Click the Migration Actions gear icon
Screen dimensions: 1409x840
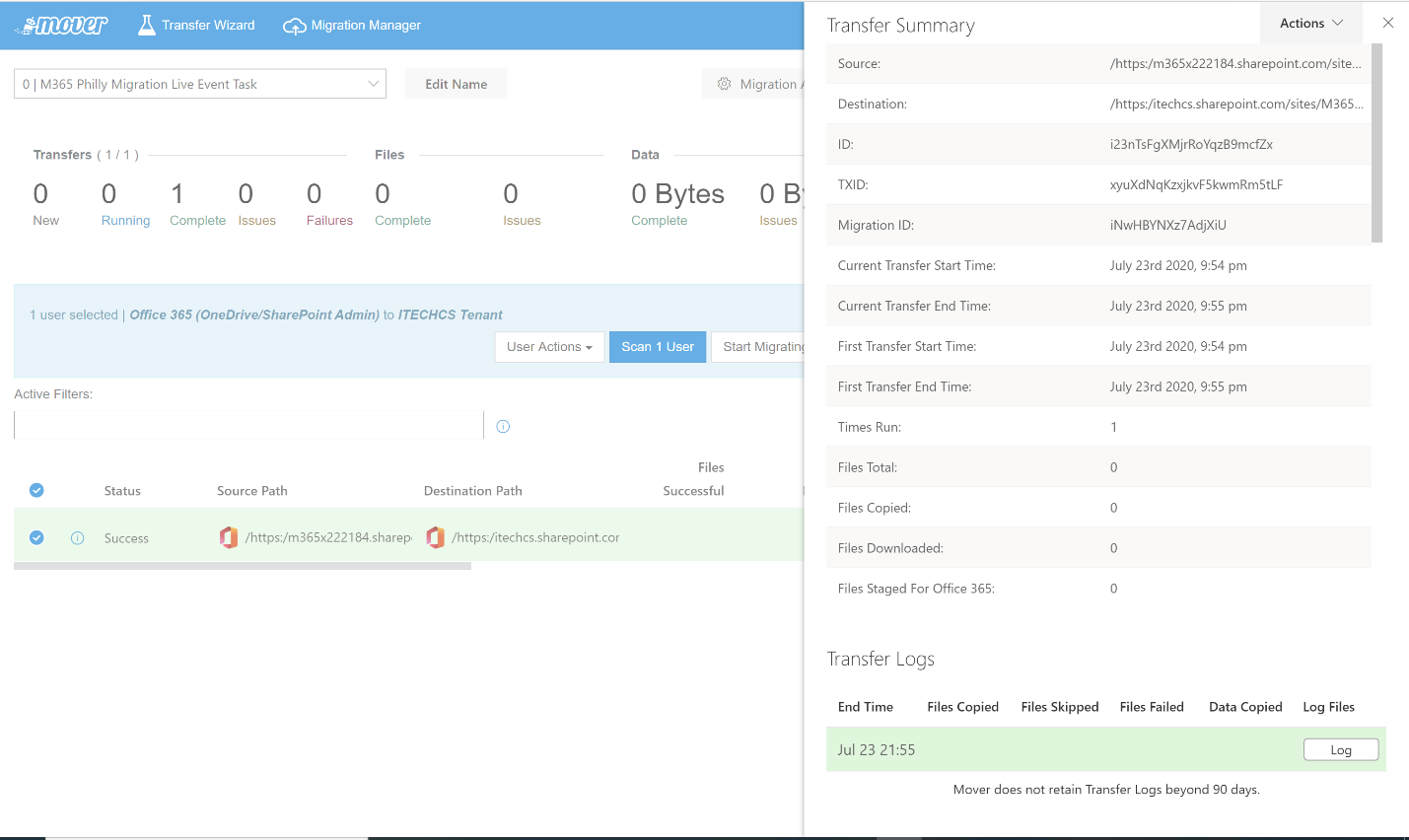725,85
